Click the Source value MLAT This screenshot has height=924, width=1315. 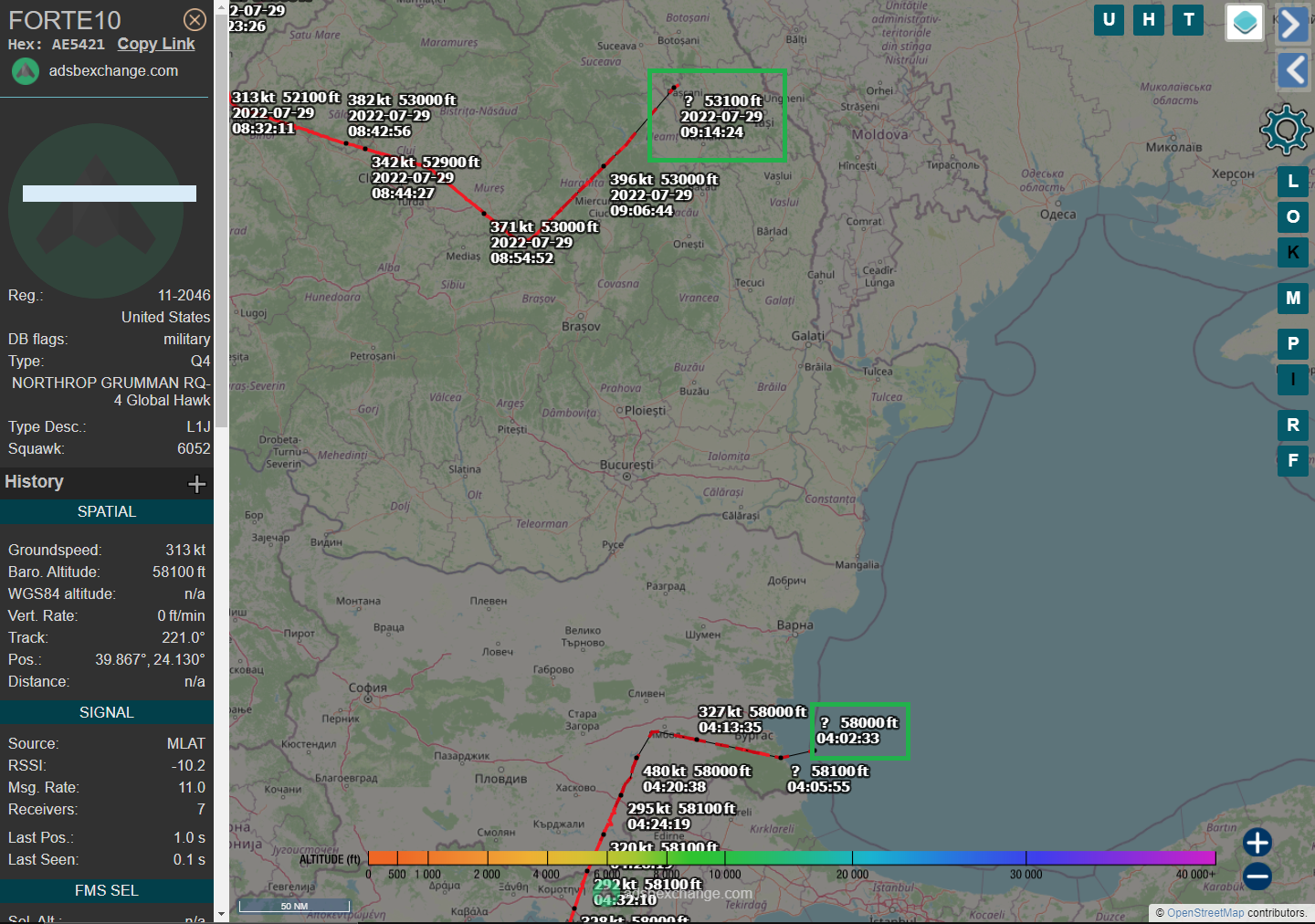click(186, 744)
